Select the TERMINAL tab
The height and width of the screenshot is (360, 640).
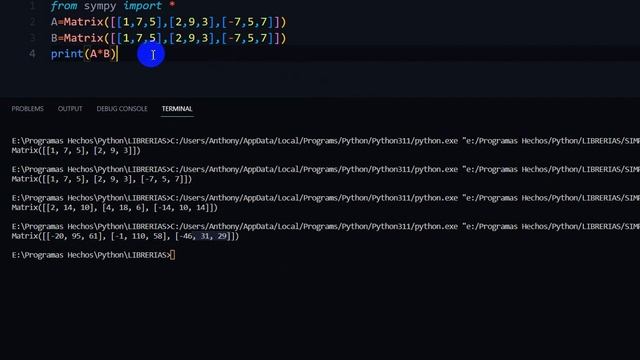177,109
